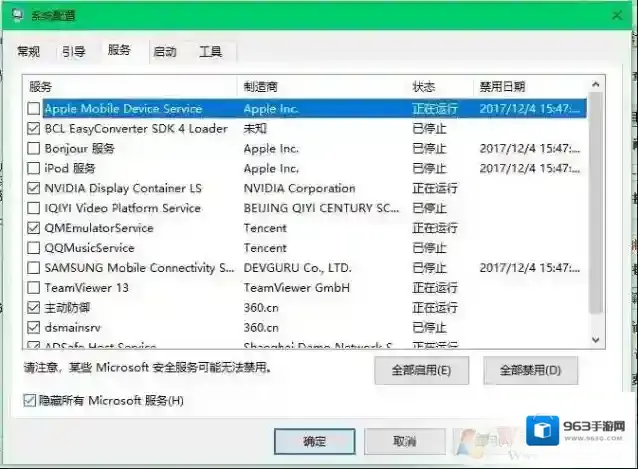Screen dimensions: 638x469
Task: Uncheck NVIDIA Display Container LS
Action: click(33, 188)
